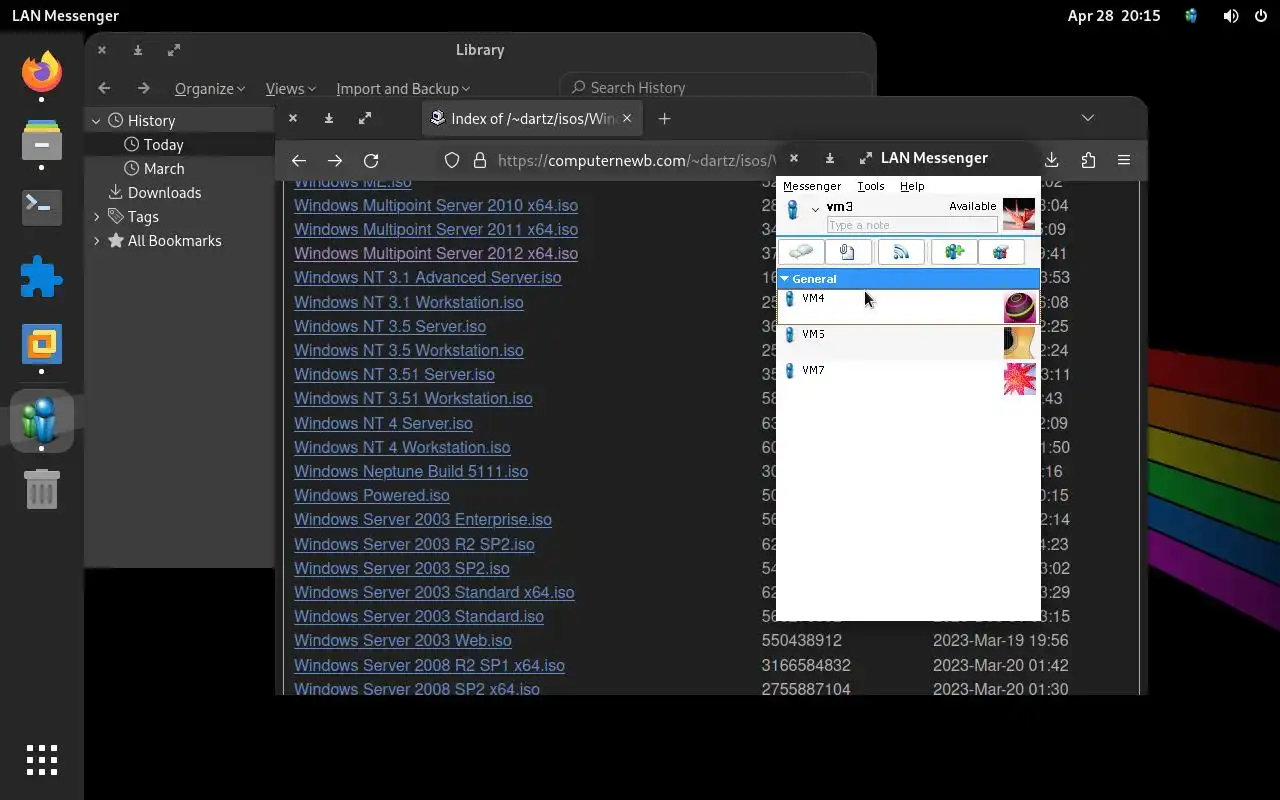Click the site security padlock icon
Image resolution: width=1280 pixels, height=800 pixels.
tap(480, 160)
